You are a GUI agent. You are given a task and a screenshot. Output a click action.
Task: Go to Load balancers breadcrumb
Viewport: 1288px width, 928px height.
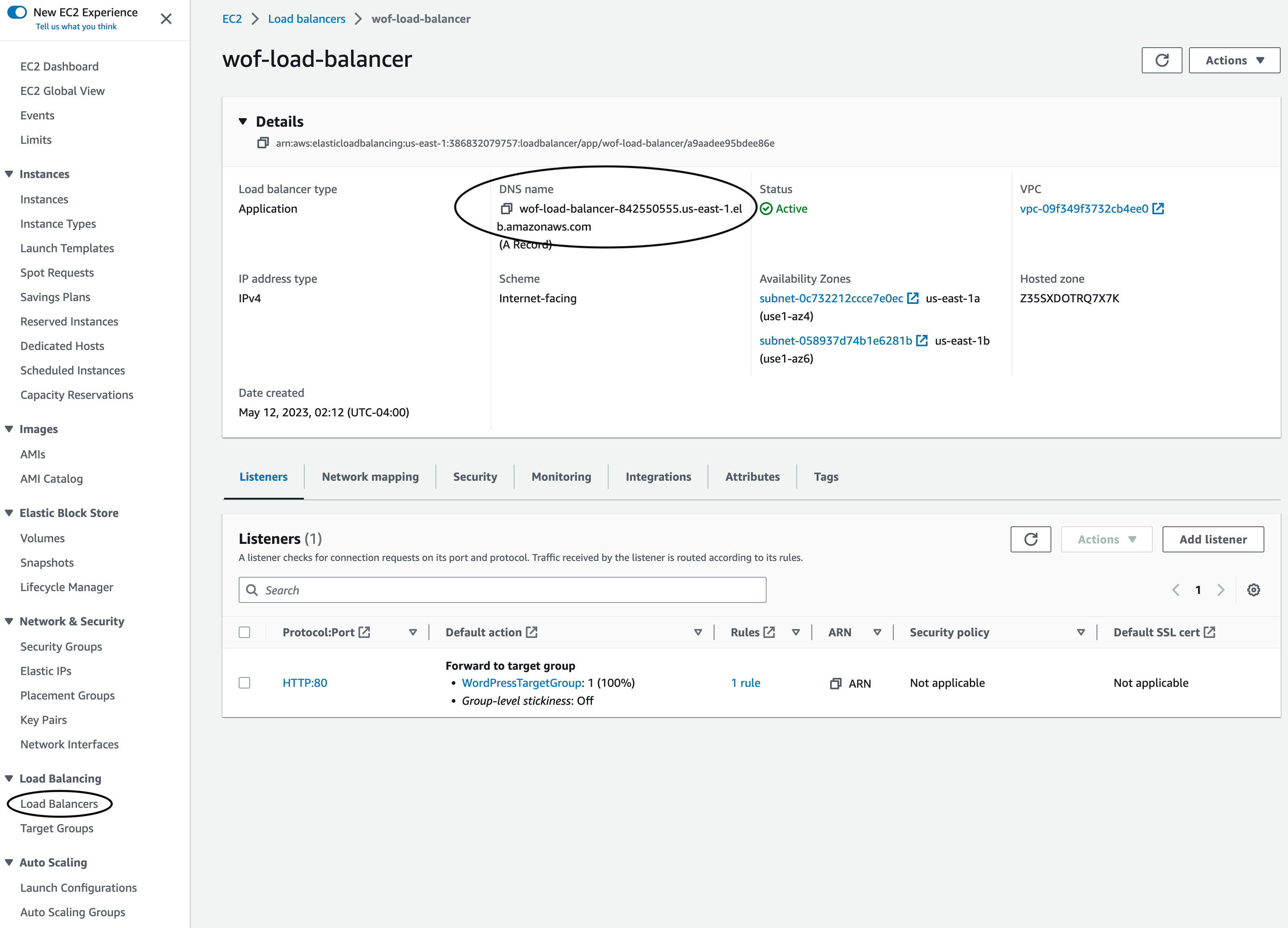(307, 19)
